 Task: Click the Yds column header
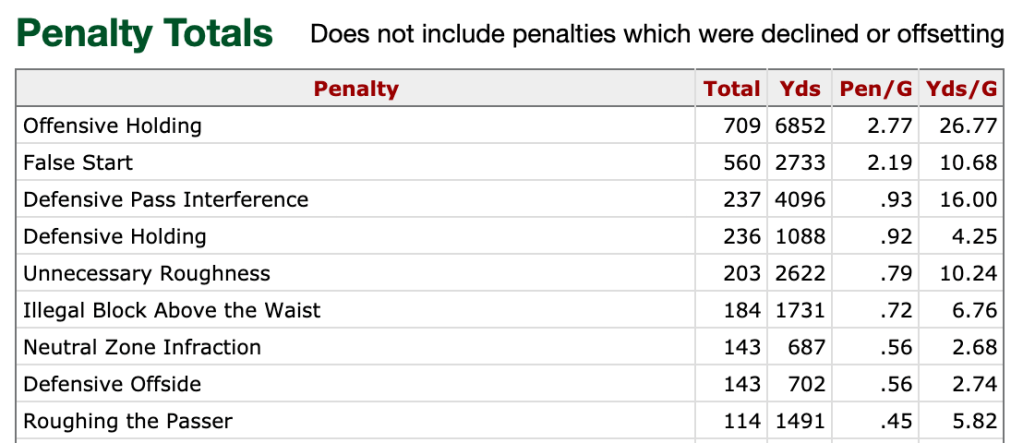pos(800,88)
